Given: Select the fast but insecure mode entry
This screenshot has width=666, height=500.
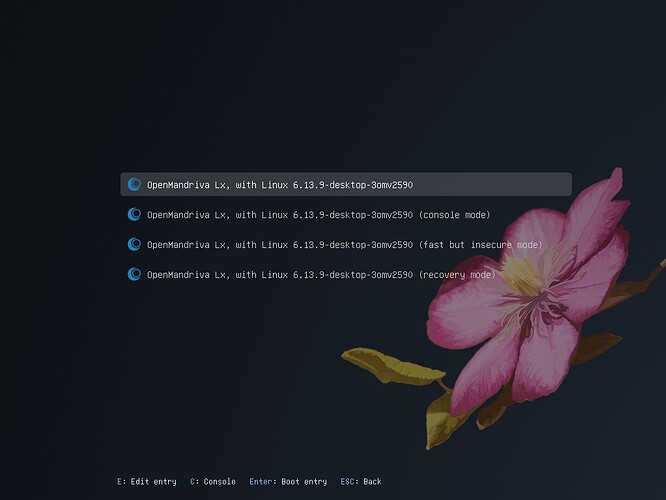Looking at the screenshot, I should (345, 245).
